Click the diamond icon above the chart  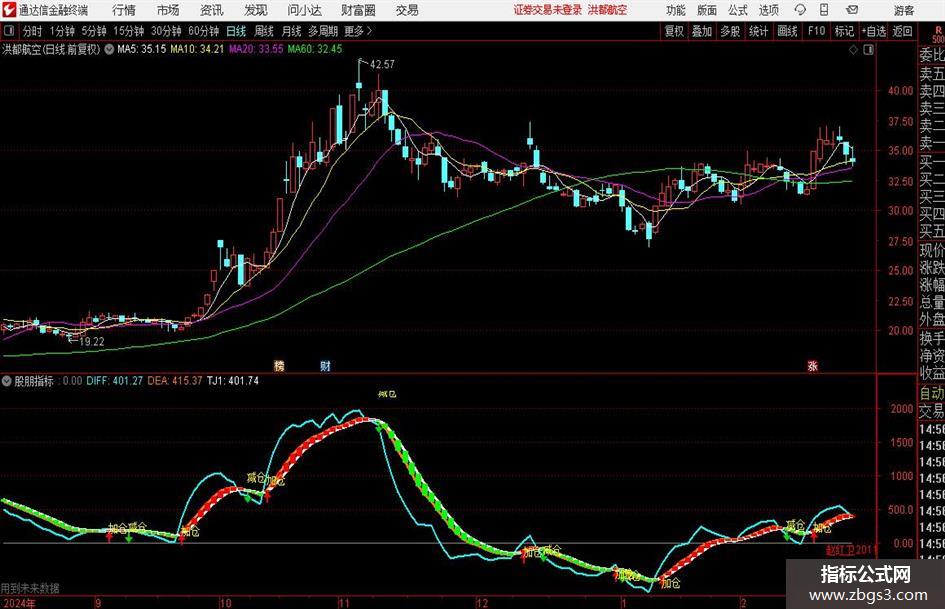tap(853, 49)
